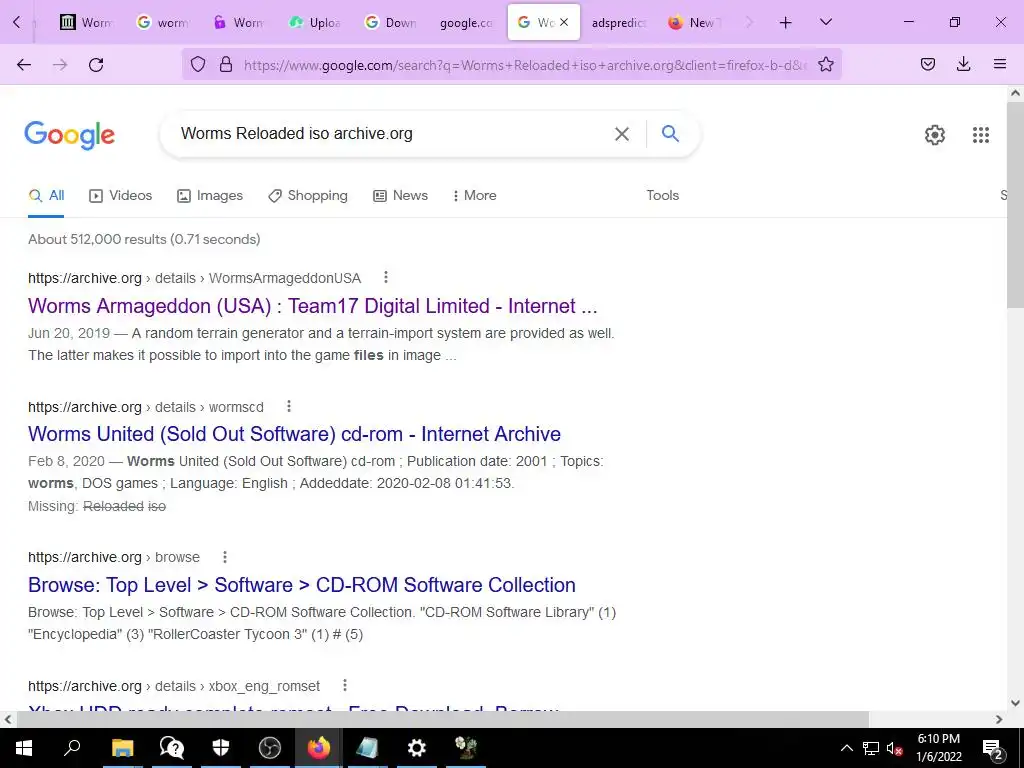Save page to Pocket
This screenshot has height=768, width=1024.
[928, 64]
